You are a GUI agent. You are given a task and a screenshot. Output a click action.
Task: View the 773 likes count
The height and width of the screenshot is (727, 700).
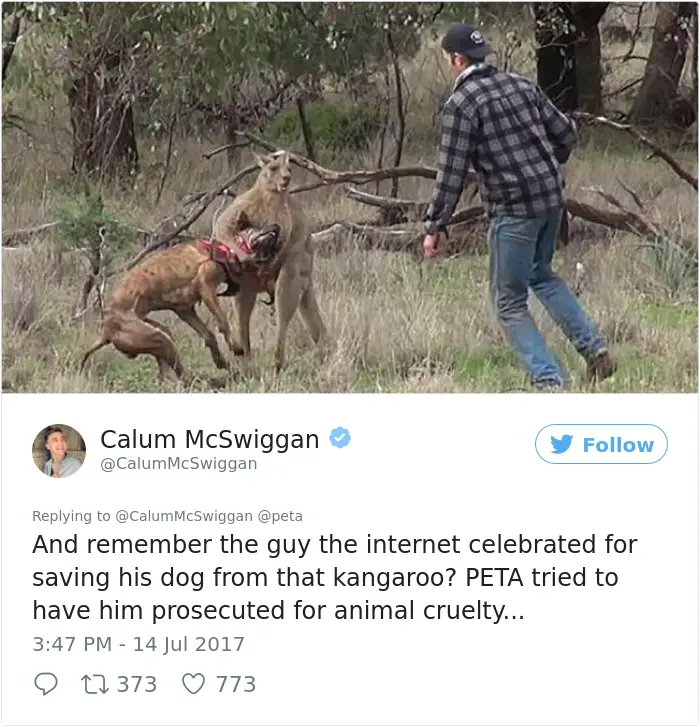coord(236,684)
